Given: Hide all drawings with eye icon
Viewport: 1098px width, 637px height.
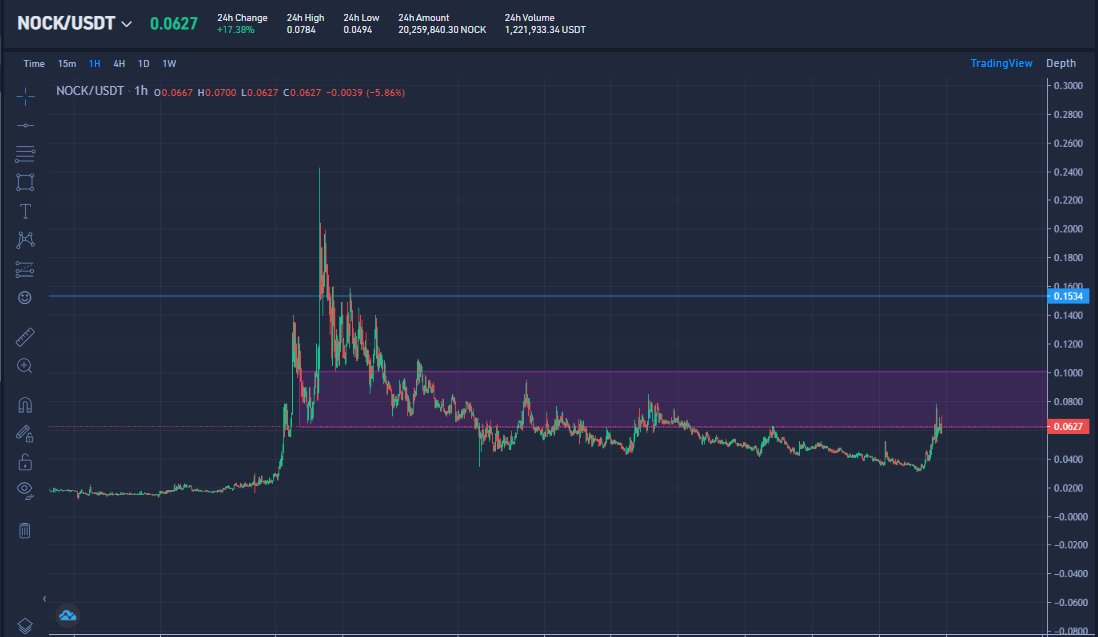Looking at the screenshot, I should tap(25, 491).
